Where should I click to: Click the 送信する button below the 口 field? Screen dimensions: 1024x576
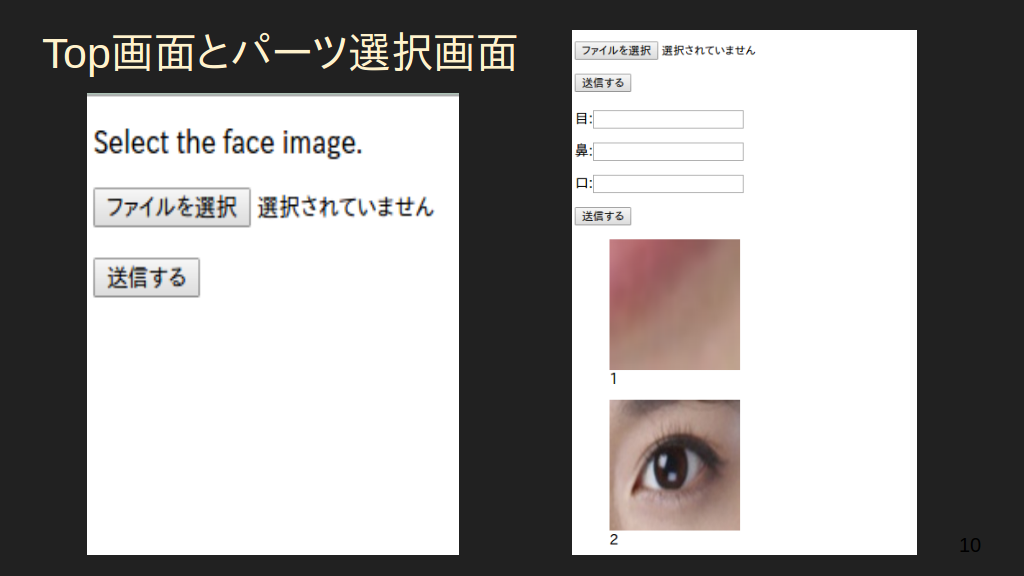tap(603, 216)
